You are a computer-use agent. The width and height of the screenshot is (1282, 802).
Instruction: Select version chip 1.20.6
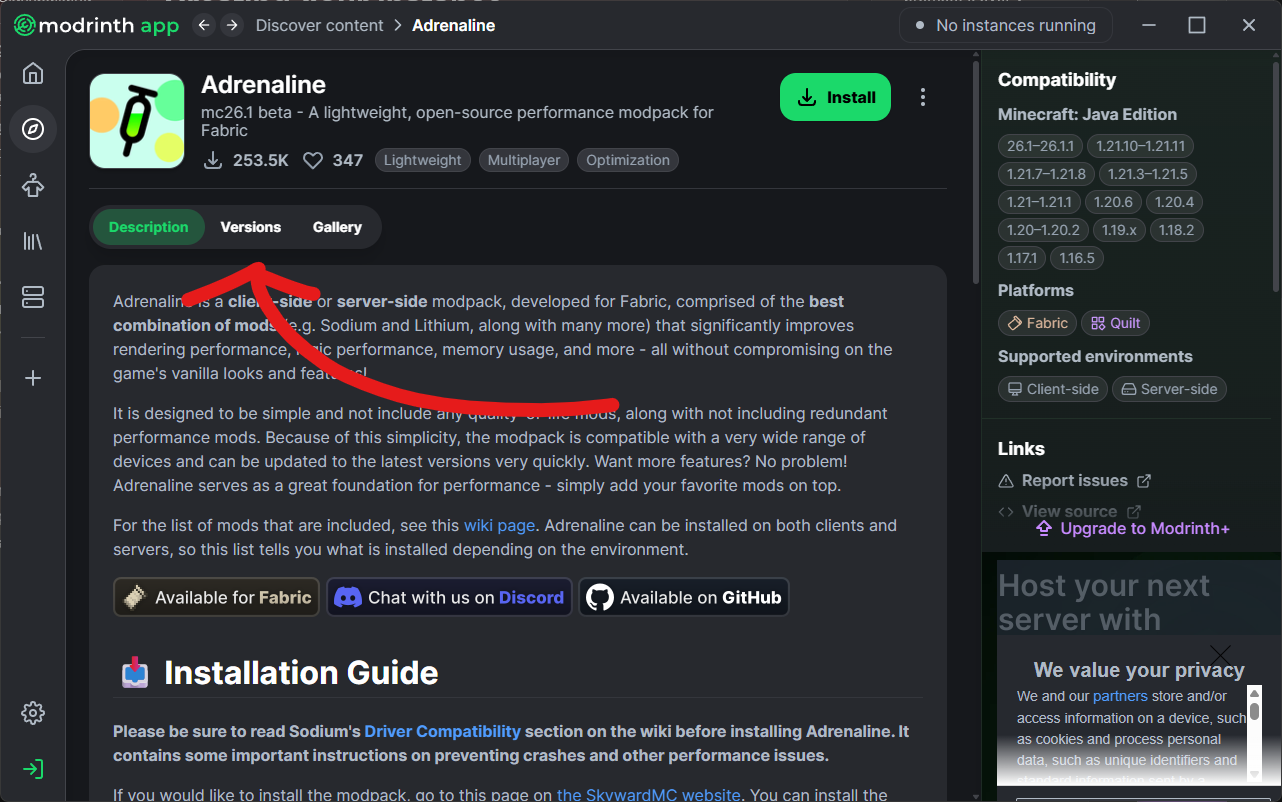[1113, 202]
